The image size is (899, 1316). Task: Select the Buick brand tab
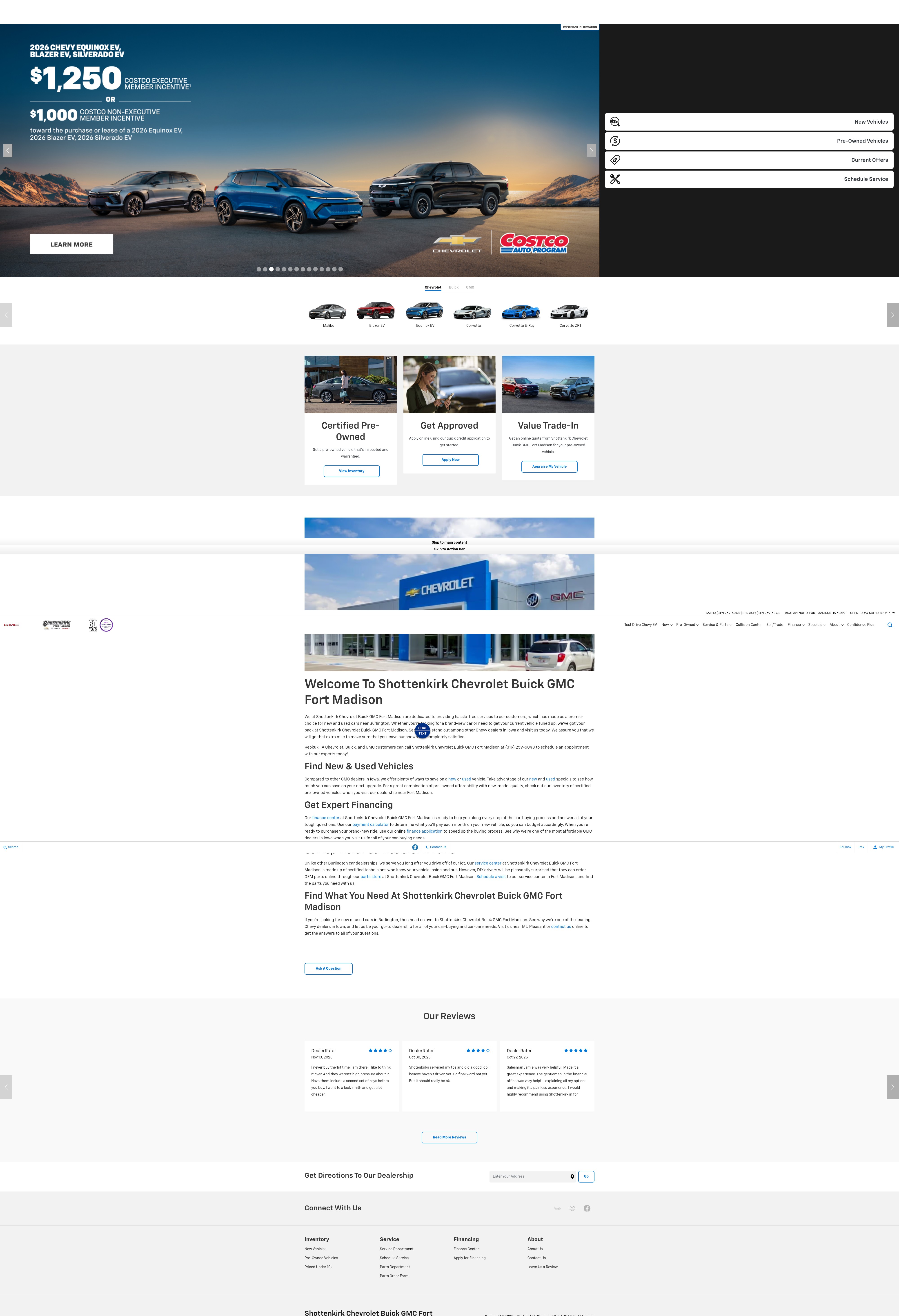coord(454,288)
